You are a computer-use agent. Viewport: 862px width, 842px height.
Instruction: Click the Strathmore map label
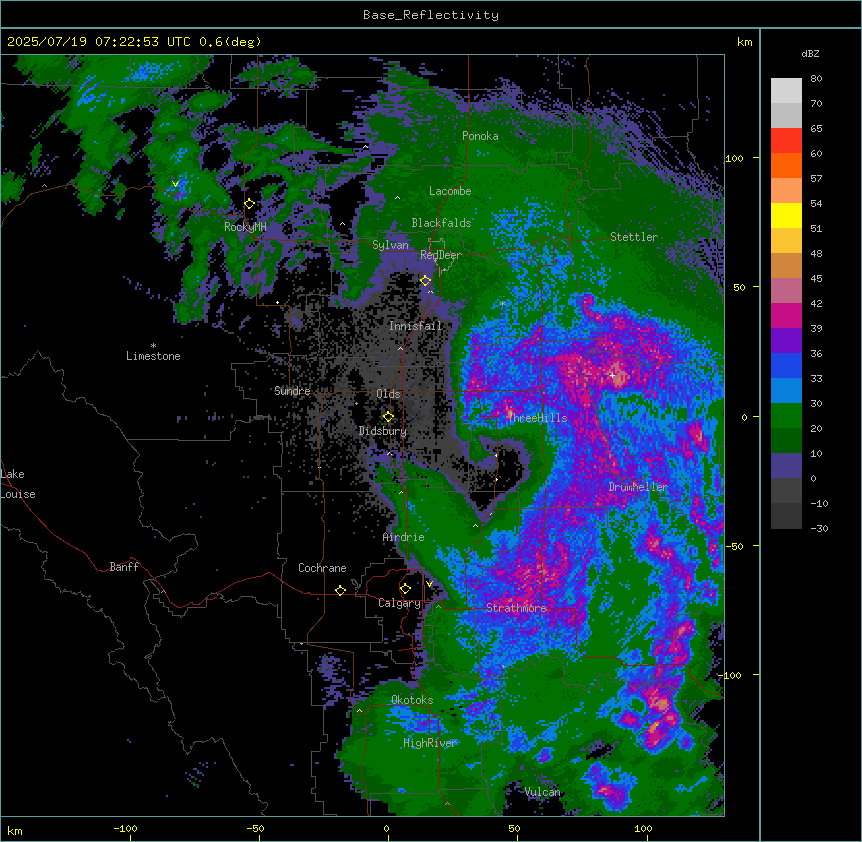[516, 608]
